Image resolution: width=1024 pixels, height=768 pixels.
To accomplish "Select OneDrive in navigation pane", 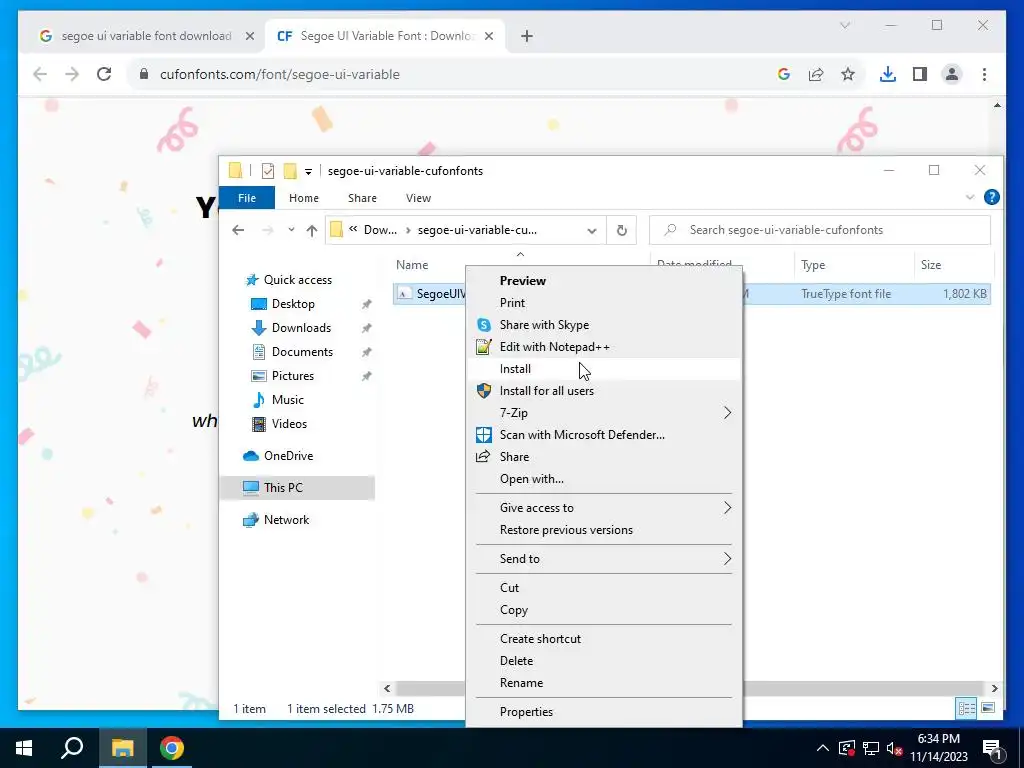I will 288,456.
